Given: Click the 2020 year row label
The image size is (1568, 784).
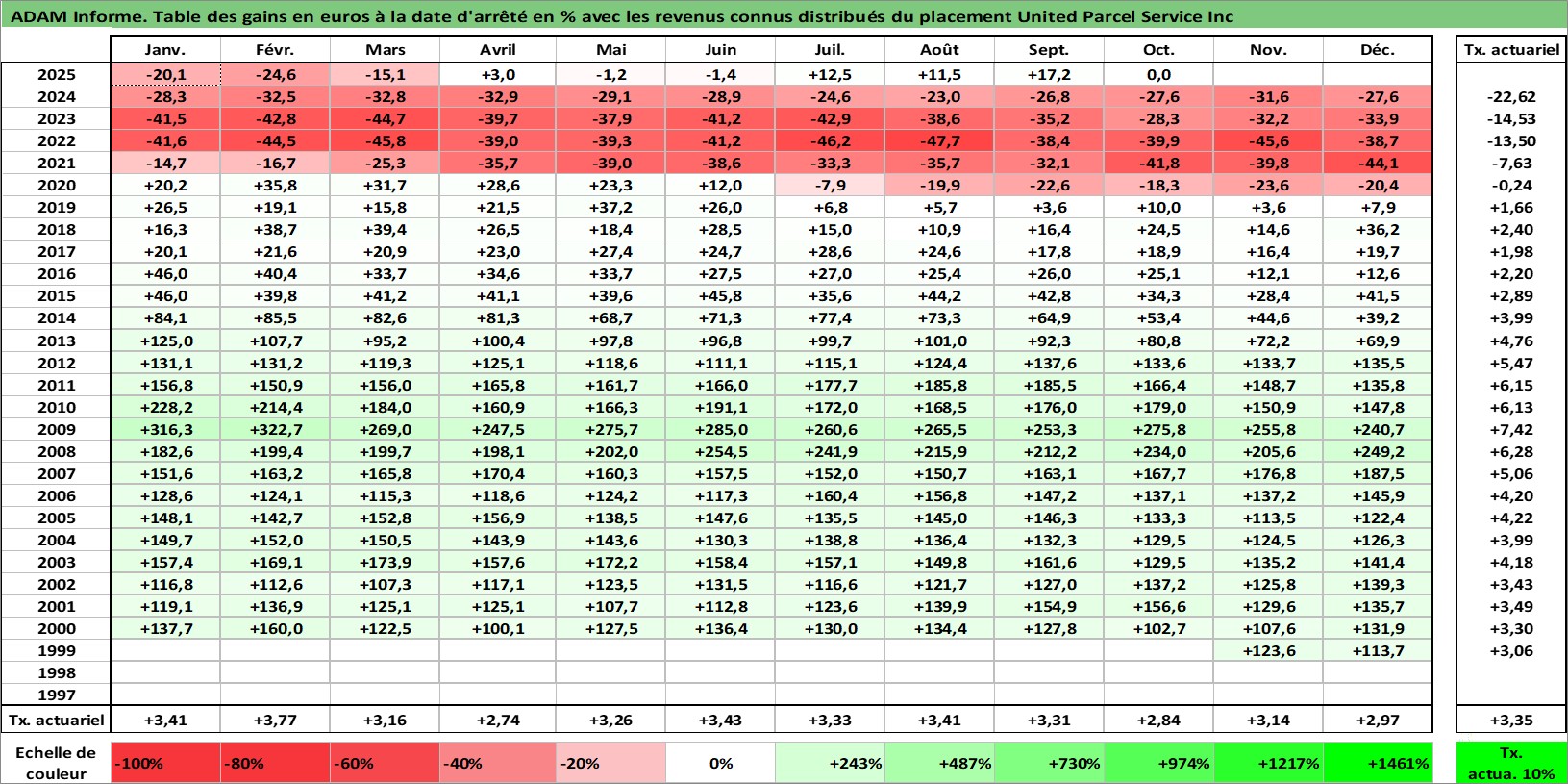Looking at the screenshot, I should [x=56, y=185].
